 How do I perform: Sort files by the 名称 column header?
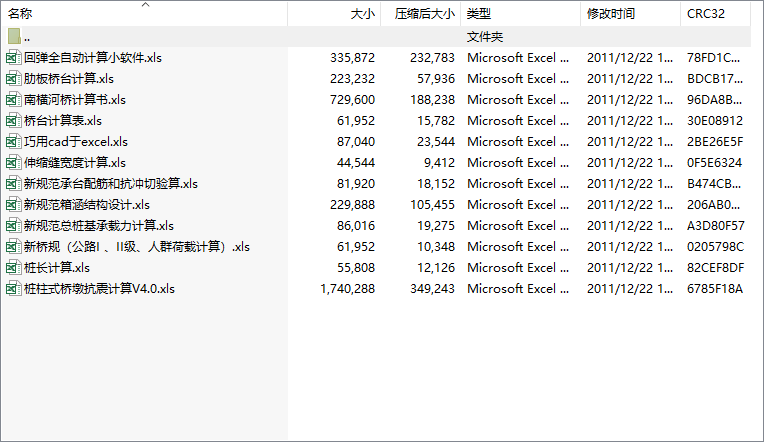pyautogui.click(x=22, y=14)
